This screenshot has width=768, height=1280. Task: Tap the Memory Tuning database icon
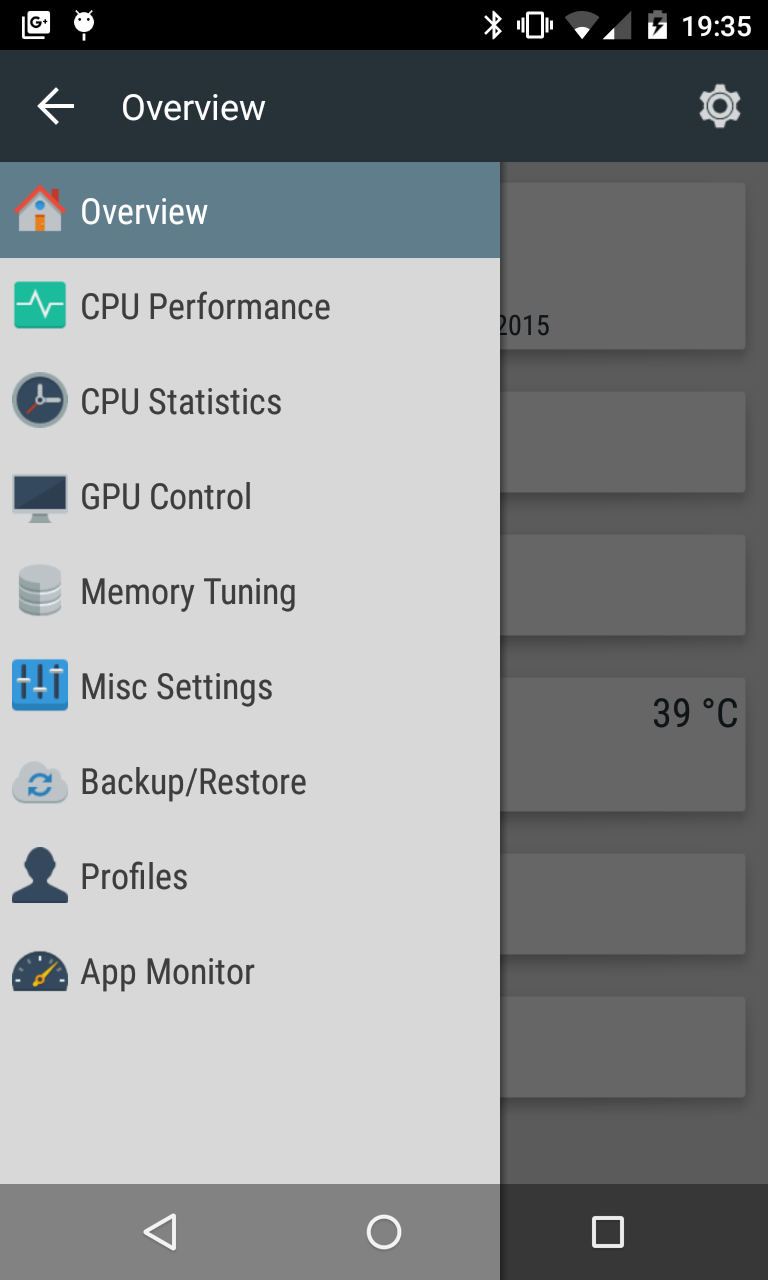coord(40,591)
